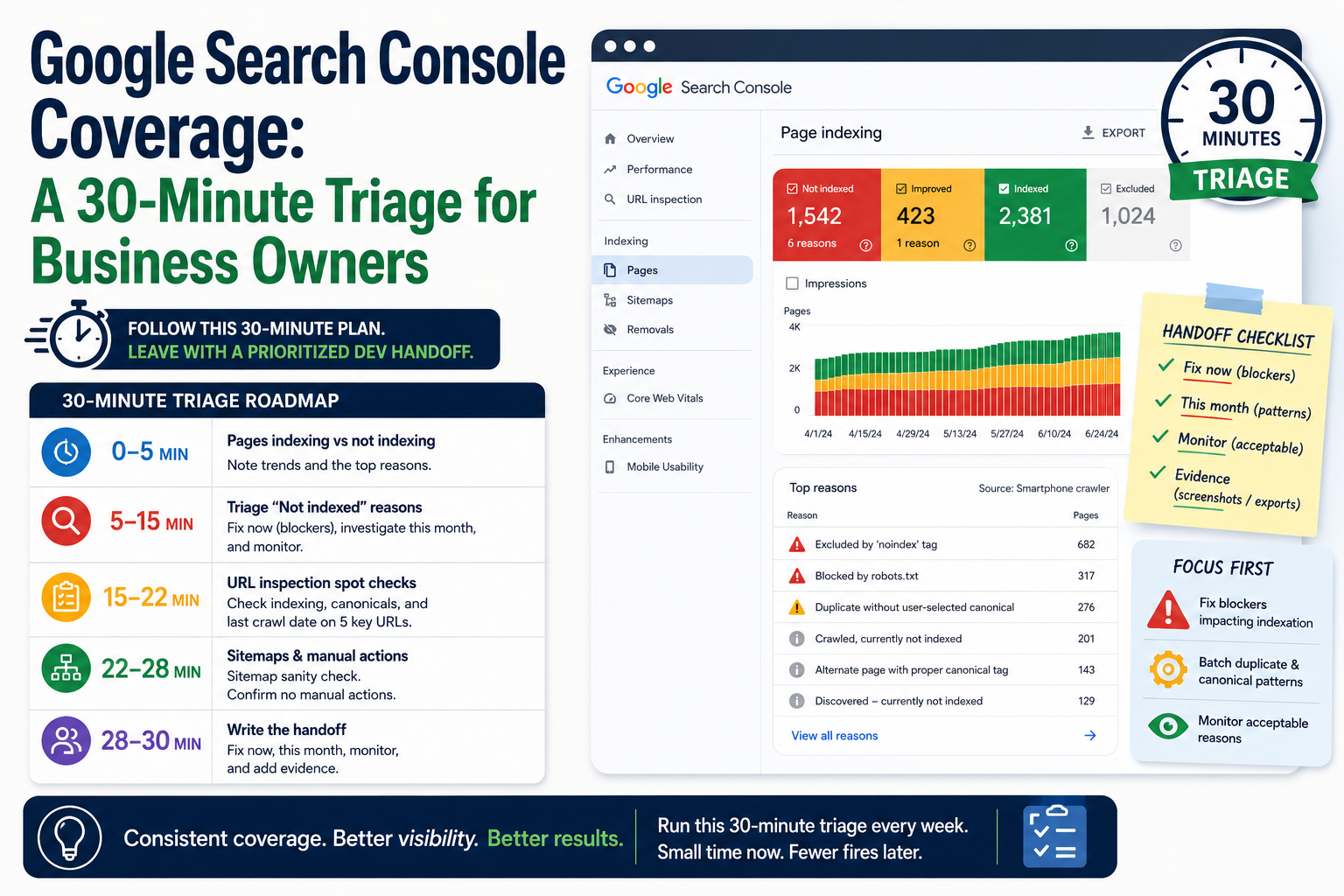The height and width of the screenshot is (896, 1344).
Task: Click the Performance trend-line icon
Action: coord(610,169)
